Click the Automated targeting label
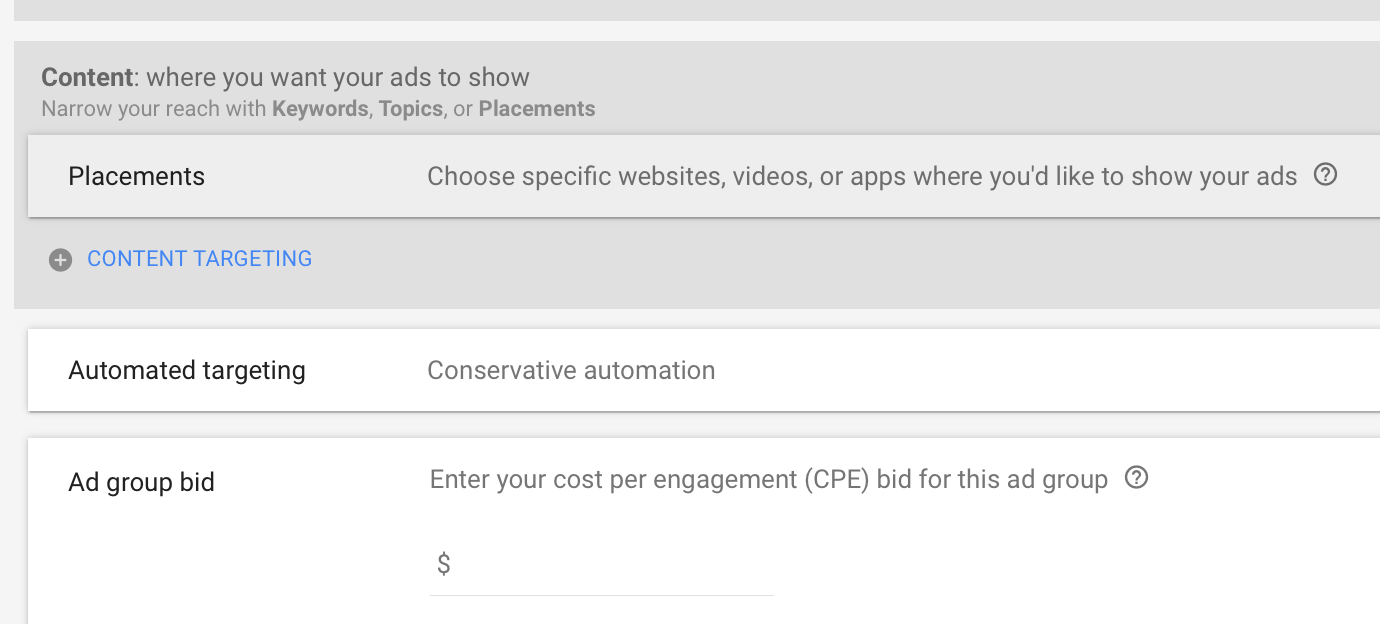The image size is (1380, 624). tap(187, 371)
